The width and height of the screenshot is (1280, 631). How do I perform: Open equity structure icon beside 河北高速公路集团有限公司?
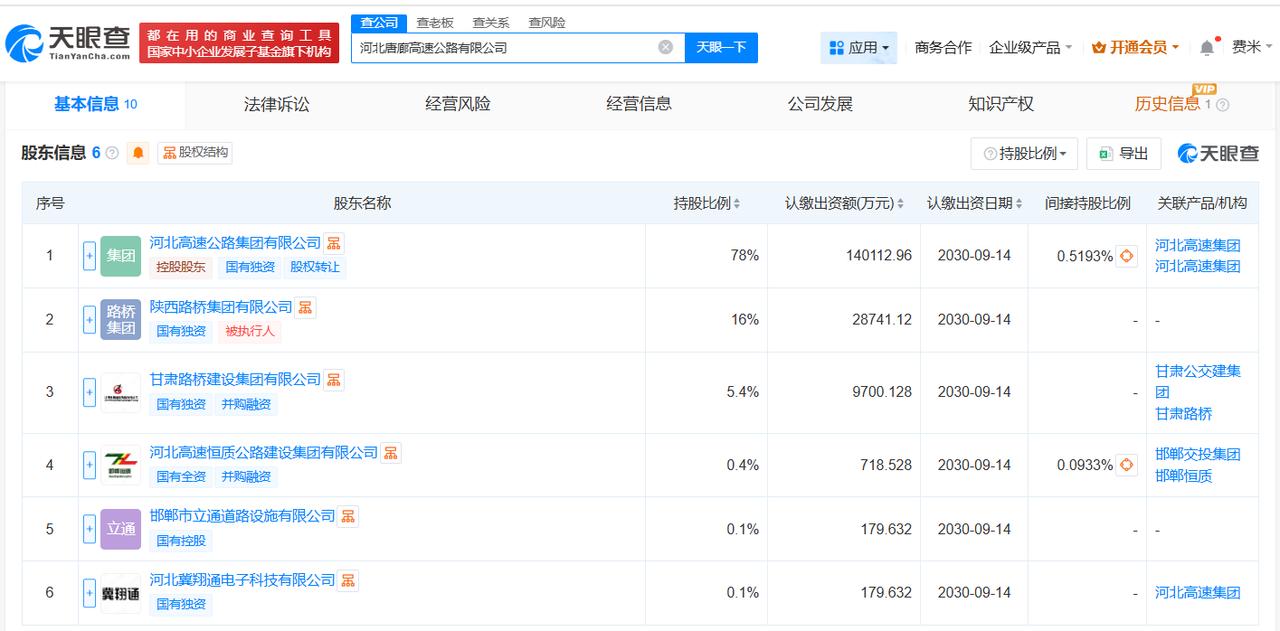point(334,243)
